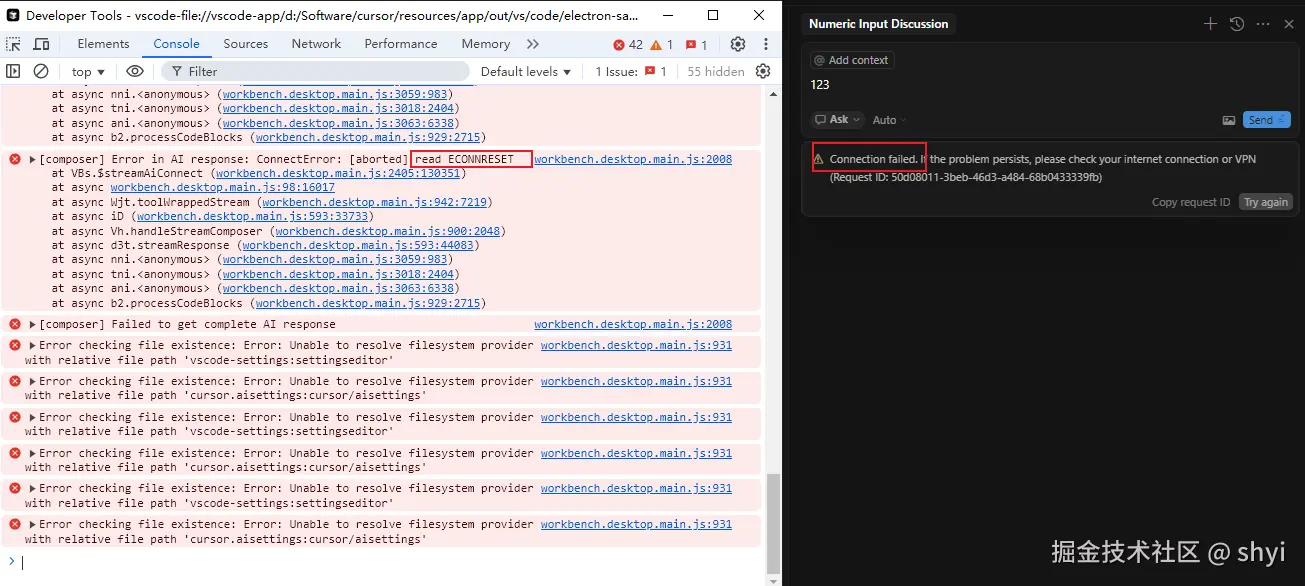Open chat history clock icon
1305x586 pixels.
tap(1237, 24)
